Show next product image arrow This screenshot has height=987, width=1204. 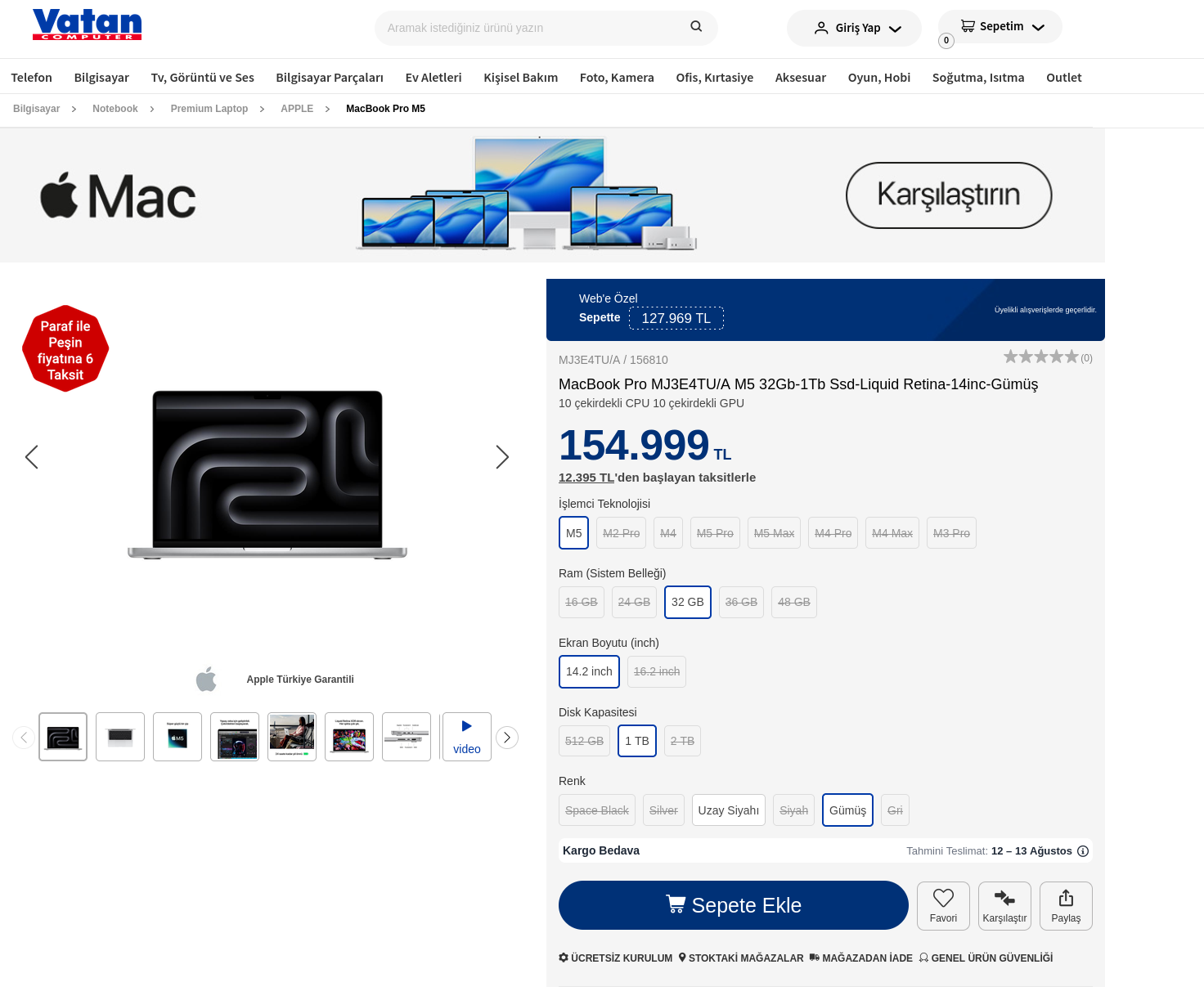(502, 457)
